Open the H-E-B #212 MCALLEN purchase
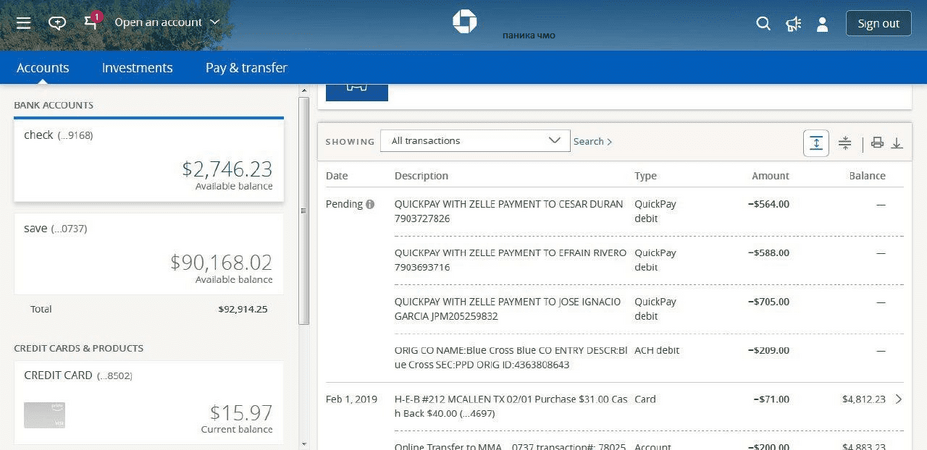The width and height of the screenshot is (927, 450). [x=614, y=407]
